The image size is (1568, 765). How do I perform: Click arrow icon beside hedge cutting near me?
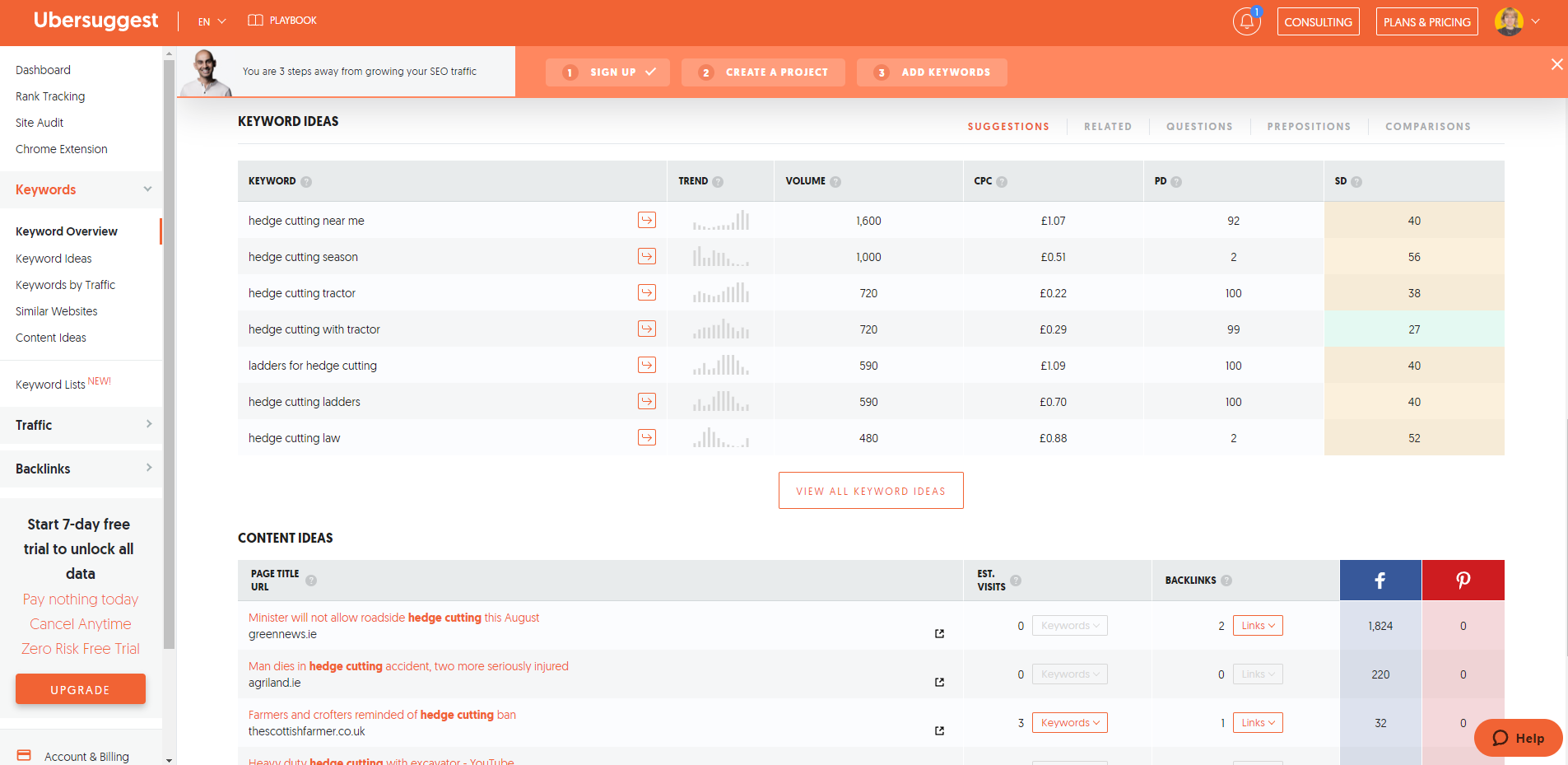[647, 220]
